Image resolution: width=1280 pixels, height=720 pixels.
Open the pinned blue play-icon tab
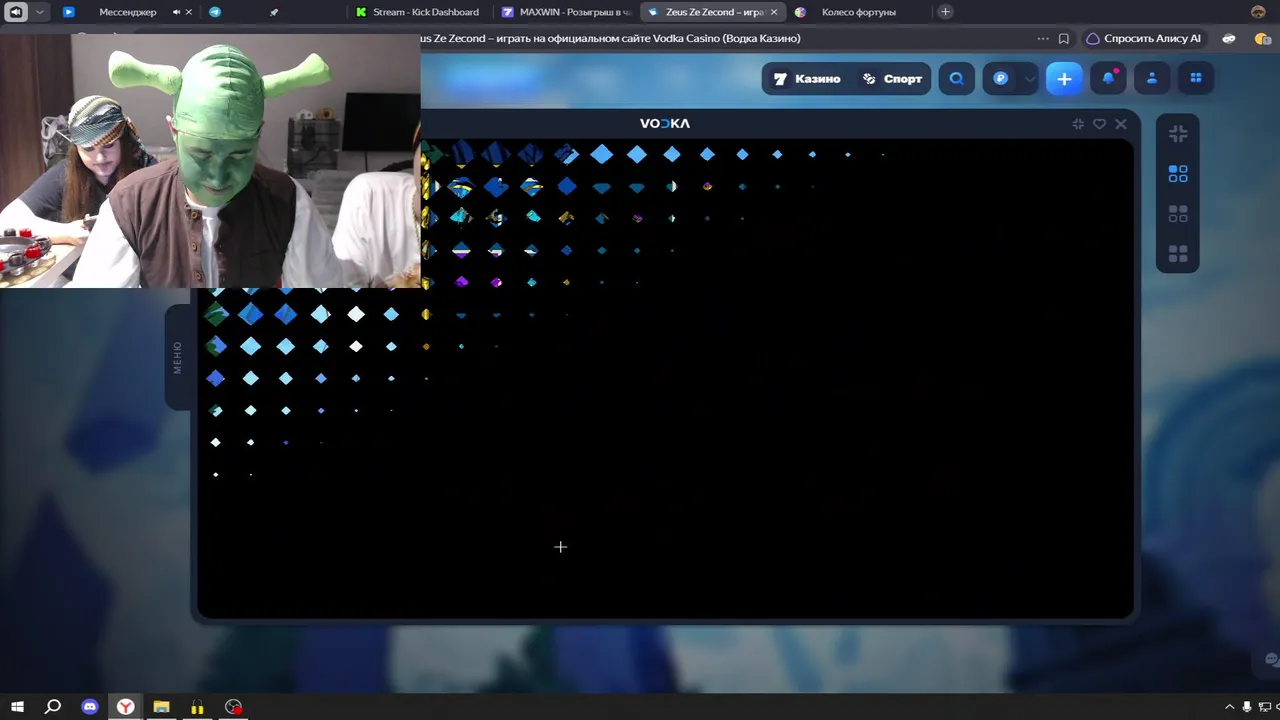pyautogui.click(x=68, y=12)
